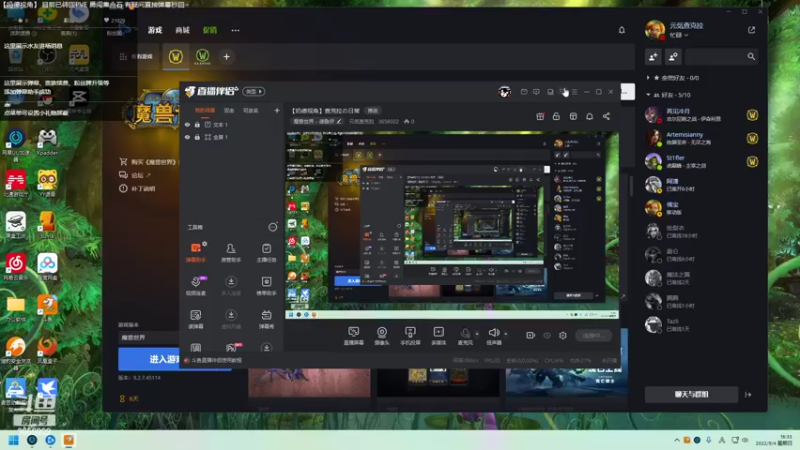
Task: Open the gift box icon above preview
Action: pos(540,116)
